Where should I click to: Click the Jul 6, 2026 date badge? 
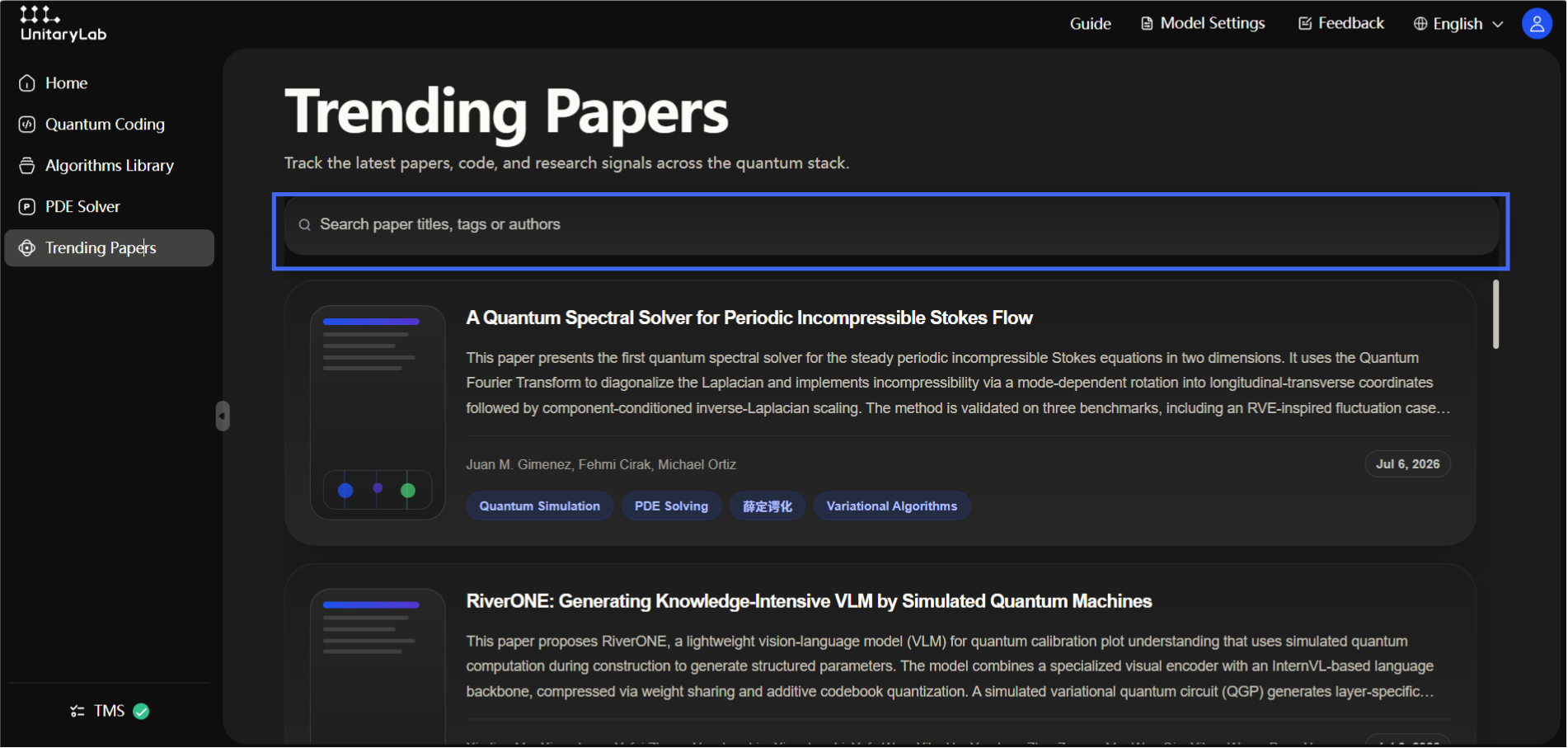pos(1407,464)
